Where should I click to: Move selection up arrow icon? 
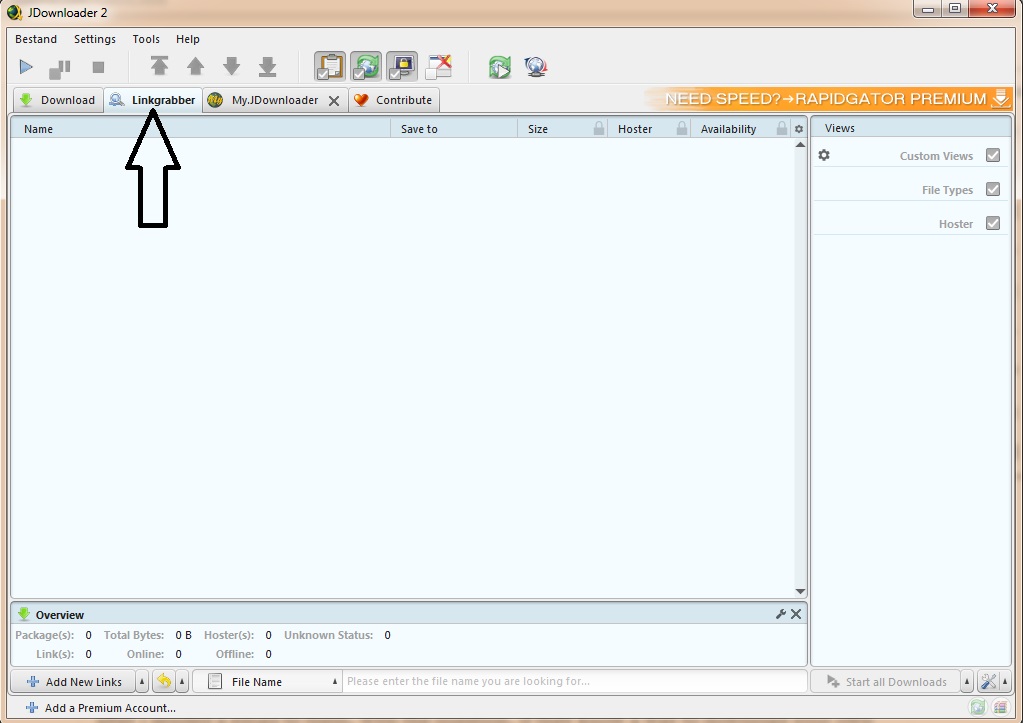pos(196,66)
